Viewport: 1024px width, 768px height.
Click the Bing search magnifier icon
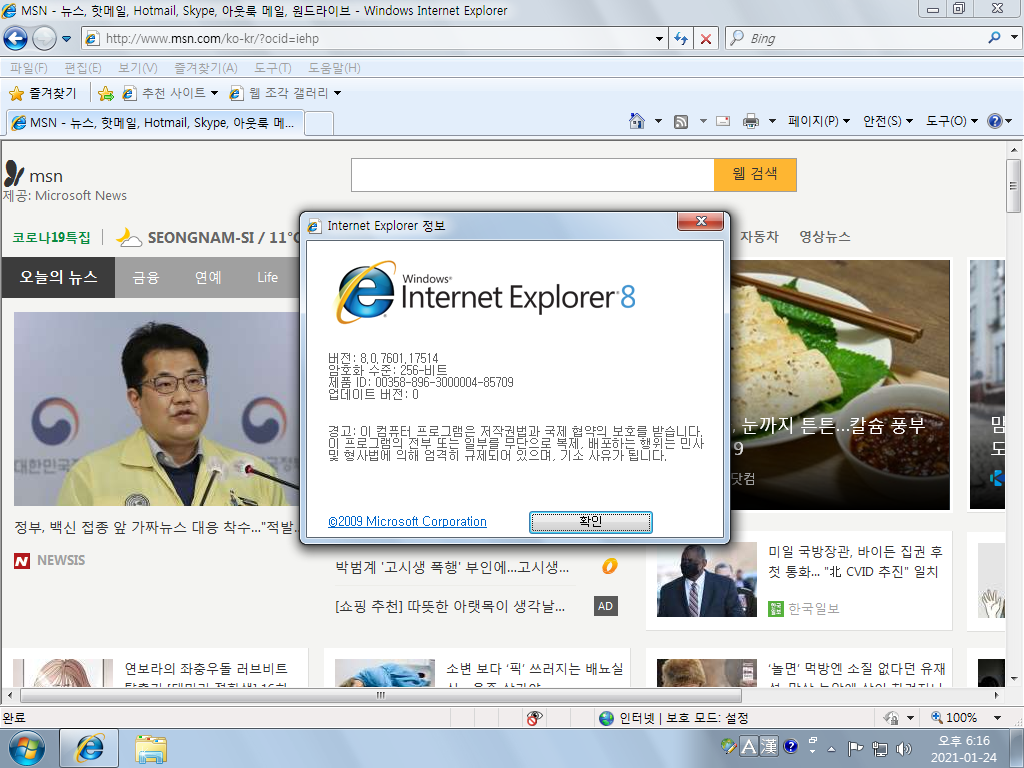pyautogui.click(x=994, y=38)
